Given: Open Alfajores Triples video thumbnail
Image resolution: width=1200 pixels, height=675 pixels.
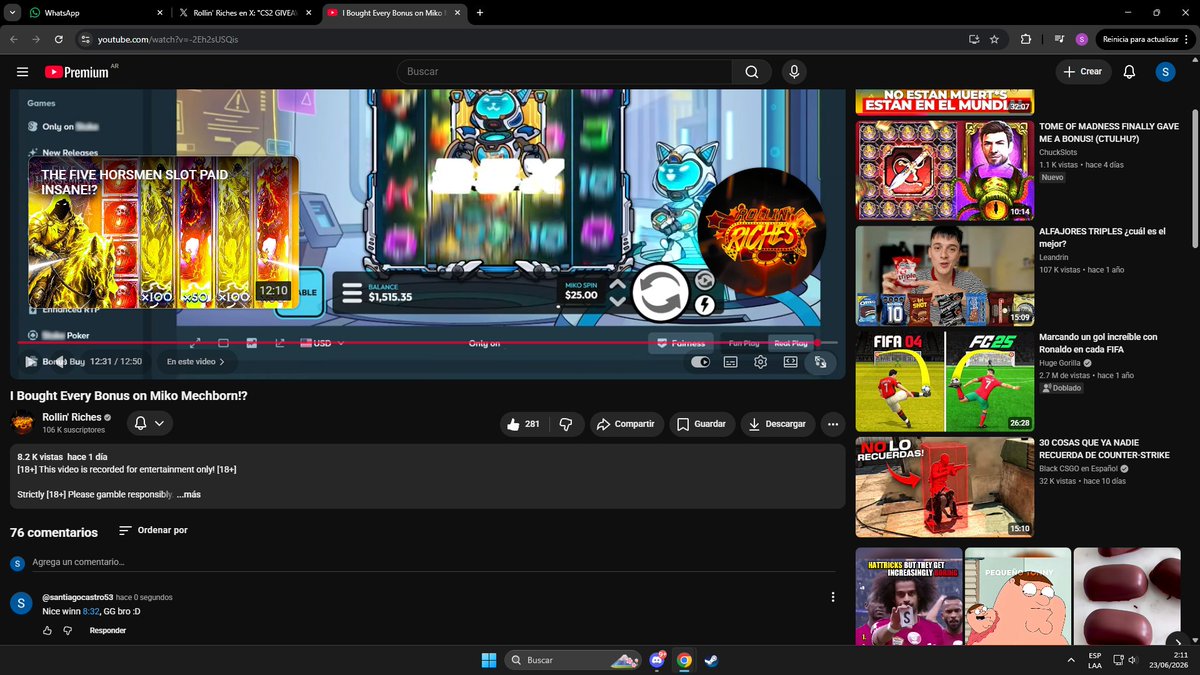Looking at the screenshot, I should coord(945,276).
